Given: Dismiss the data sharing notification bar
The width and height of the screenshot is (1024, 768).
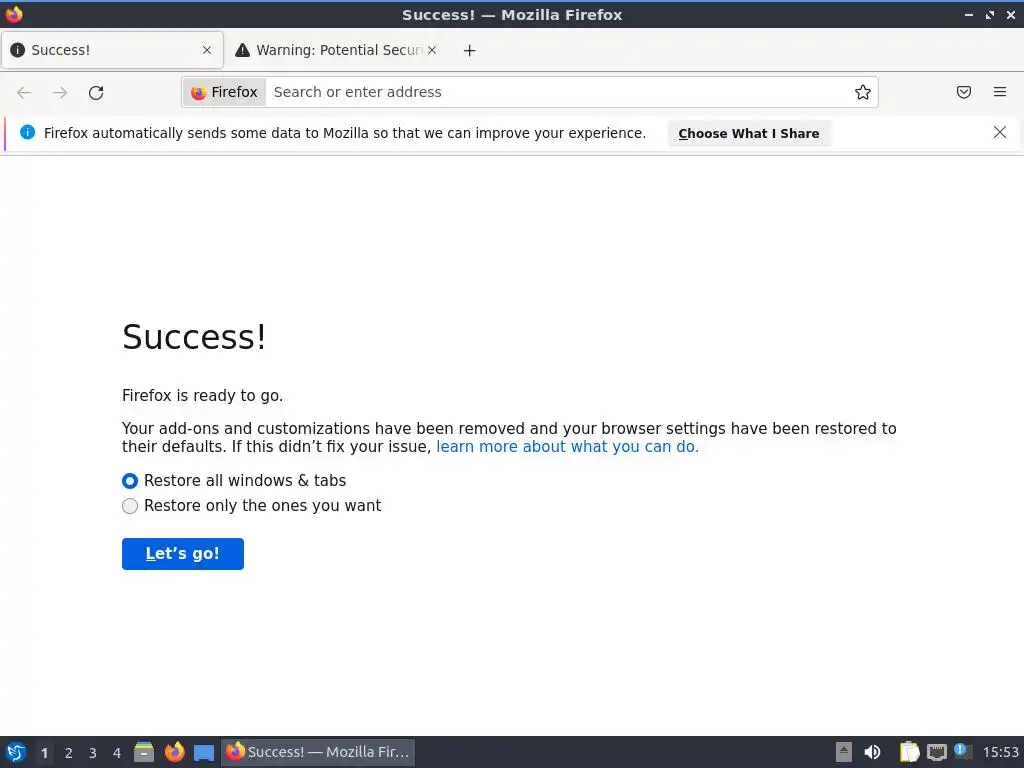Looking at the screenshot, I should tap(1000, 133).
